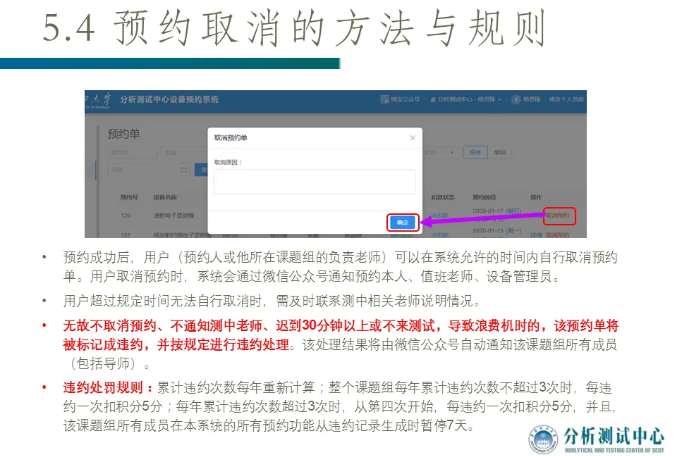Click the university logo in page header

point(96,101)
